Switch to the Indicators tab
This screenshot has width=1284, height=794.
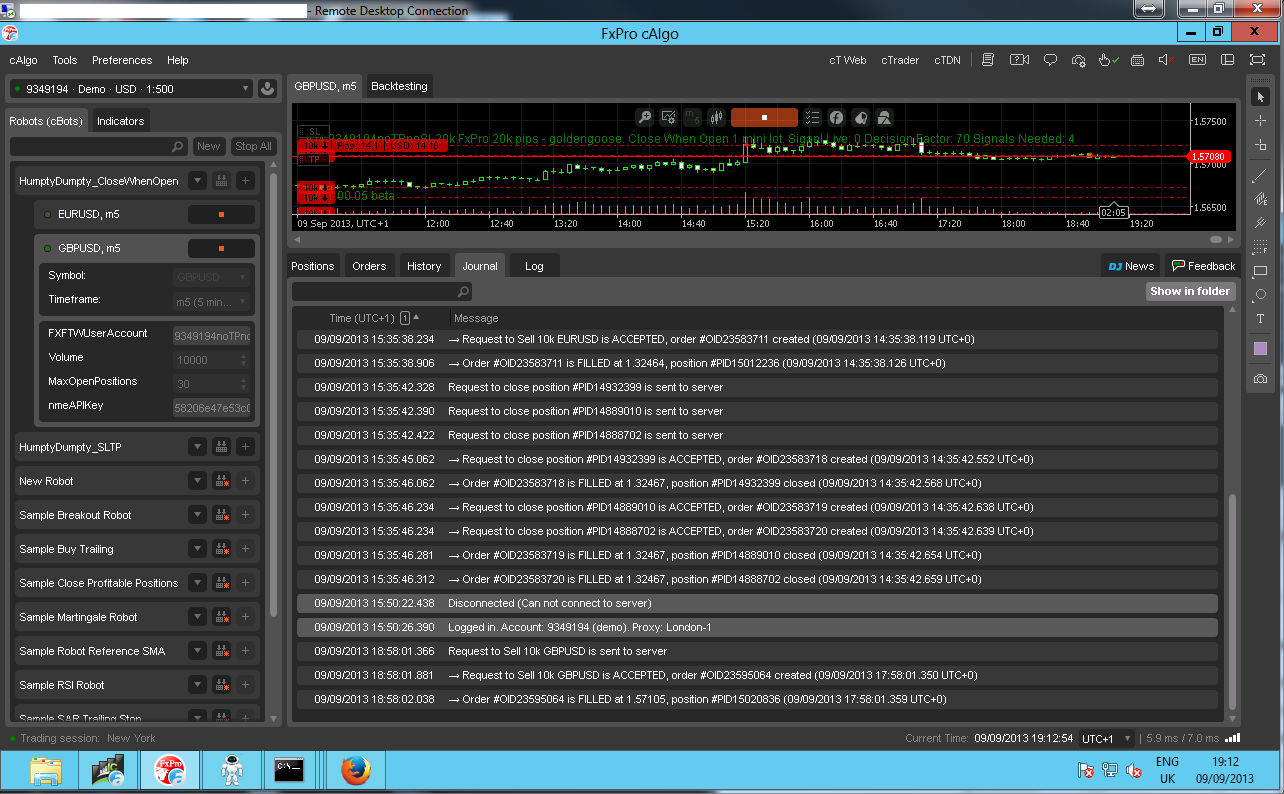pos(120,121)
